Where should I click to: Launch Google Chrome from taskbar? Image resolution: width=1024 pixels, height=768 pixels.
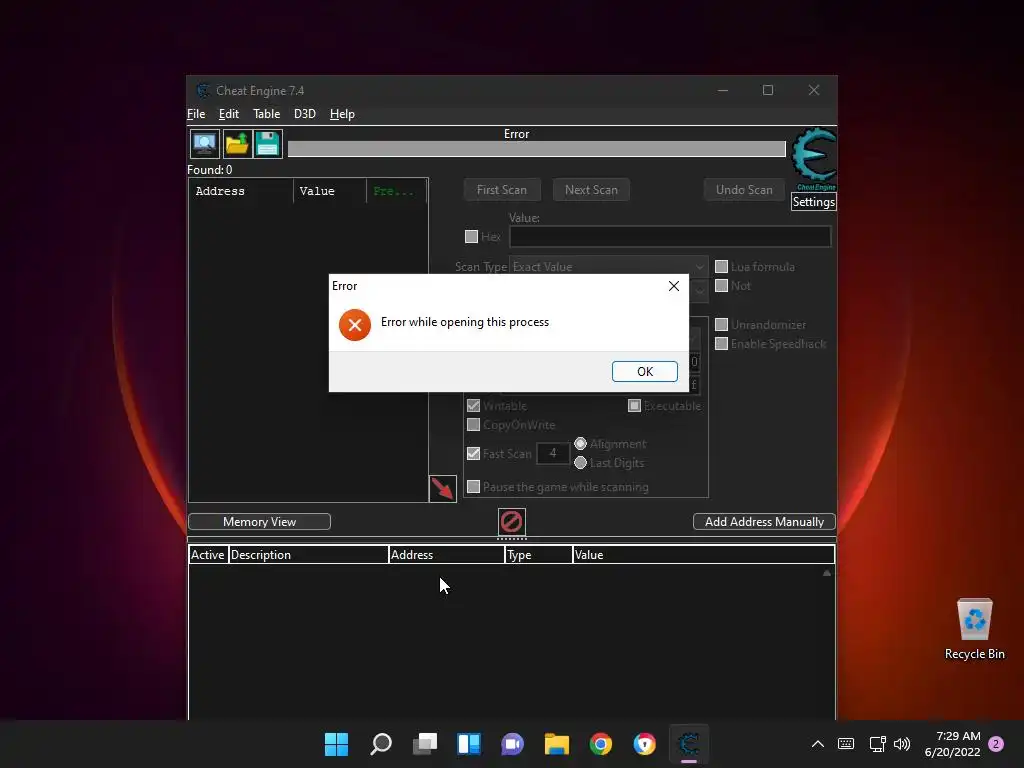[601, 744]
